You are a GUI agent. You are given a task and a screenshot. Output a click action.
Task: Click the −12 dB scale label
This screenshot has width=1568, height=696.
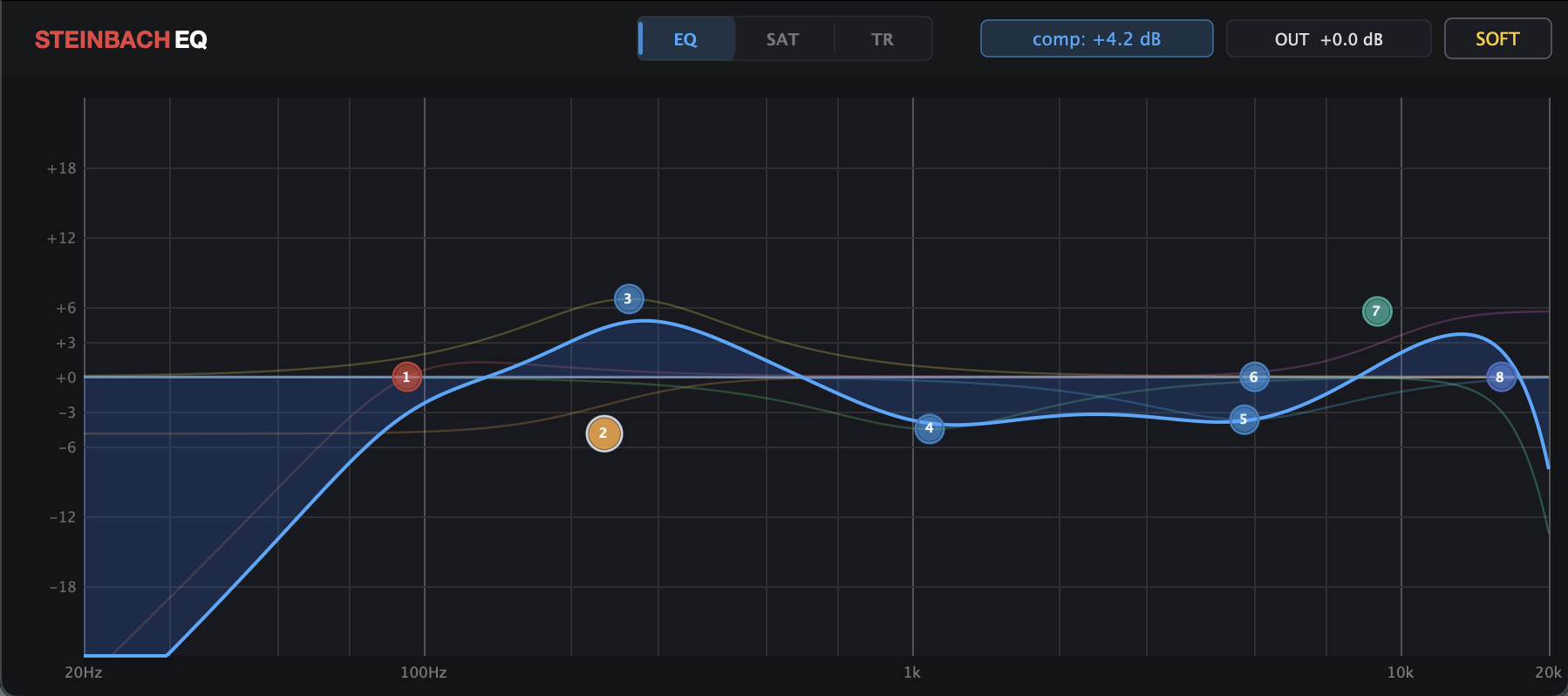(x=62, y=517)
